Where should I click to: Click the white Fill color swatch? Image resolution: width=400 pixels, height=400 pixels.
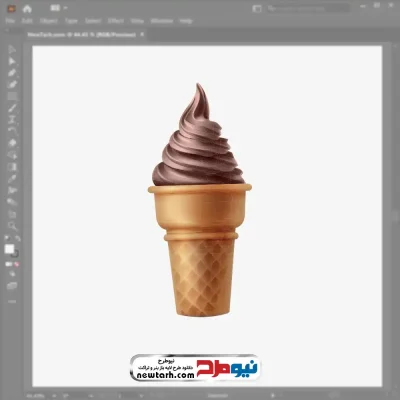coord(9,249)
